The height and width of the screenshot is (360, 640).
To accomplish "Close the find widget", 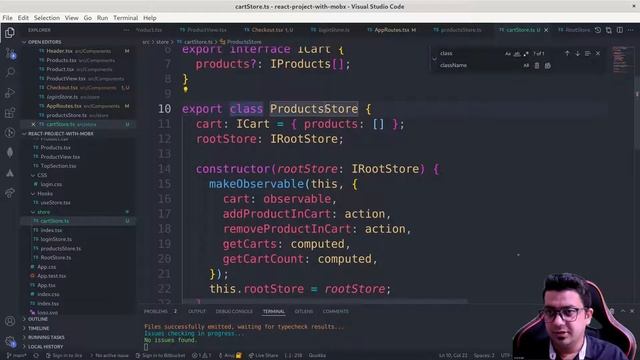I will point(598,53).
